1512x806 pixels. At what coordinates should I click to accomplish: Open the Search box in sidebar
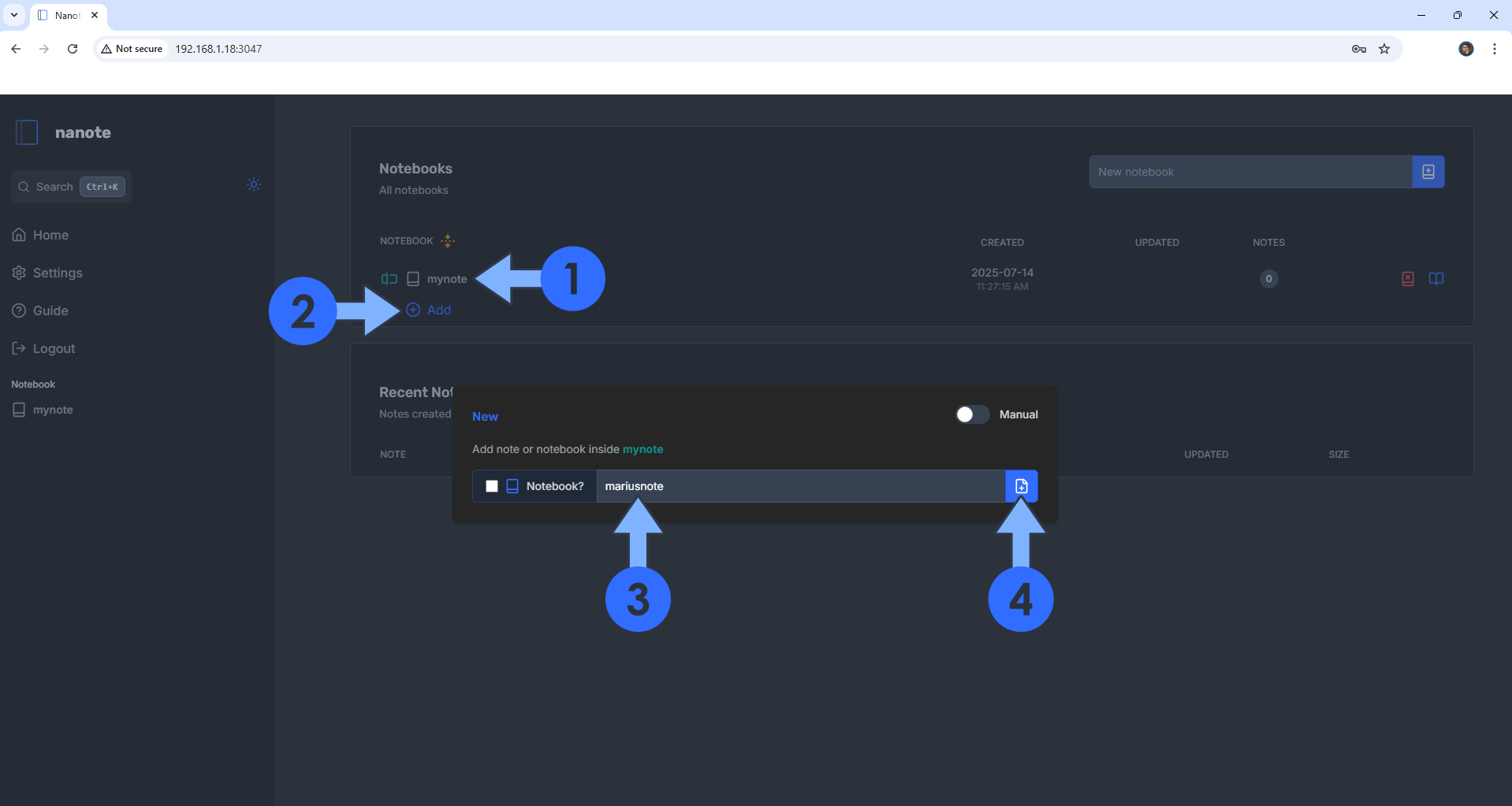71,187
